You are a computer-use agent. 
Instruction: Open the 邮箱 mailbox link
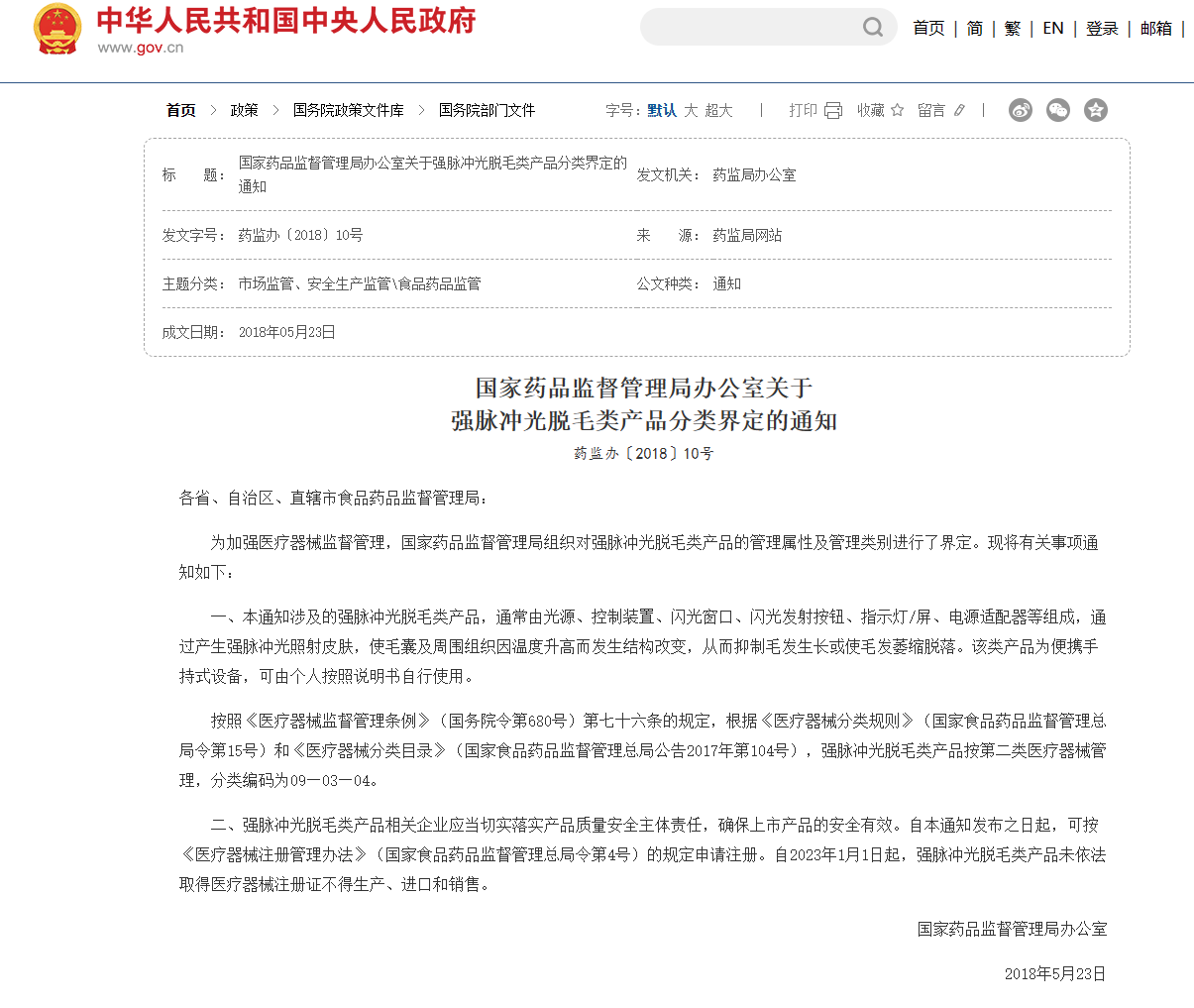pos(1155,28)
